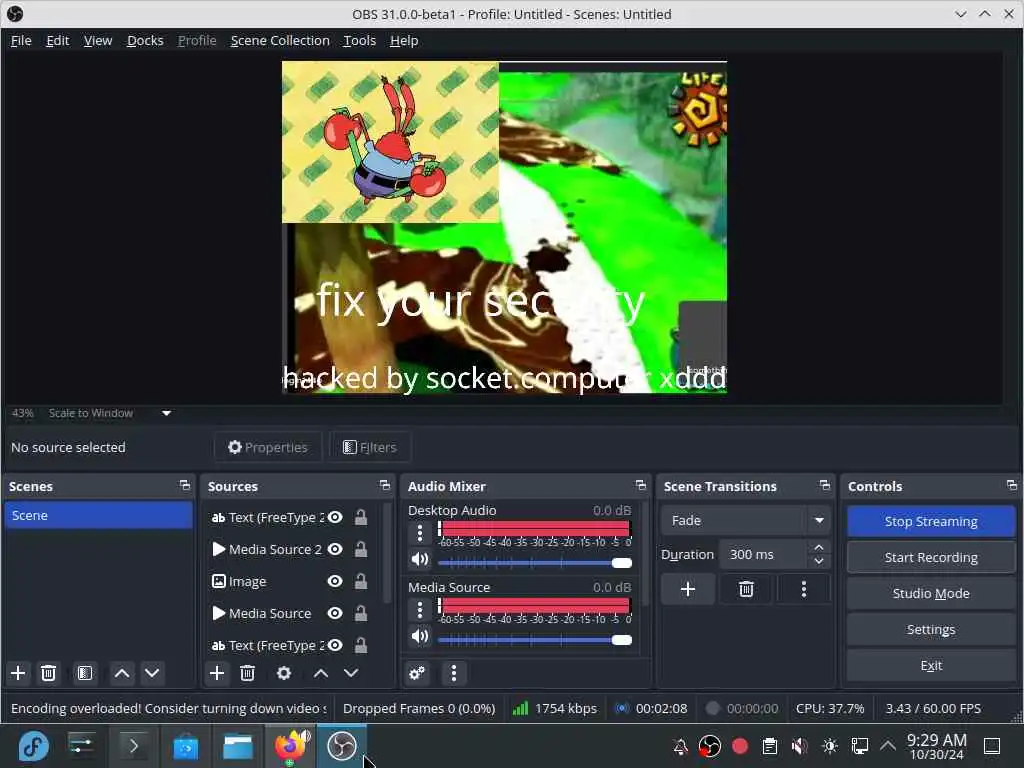The image size is (1024, 768).
Task: Click the Duration 300 ms field
Action: coord(764,554)
